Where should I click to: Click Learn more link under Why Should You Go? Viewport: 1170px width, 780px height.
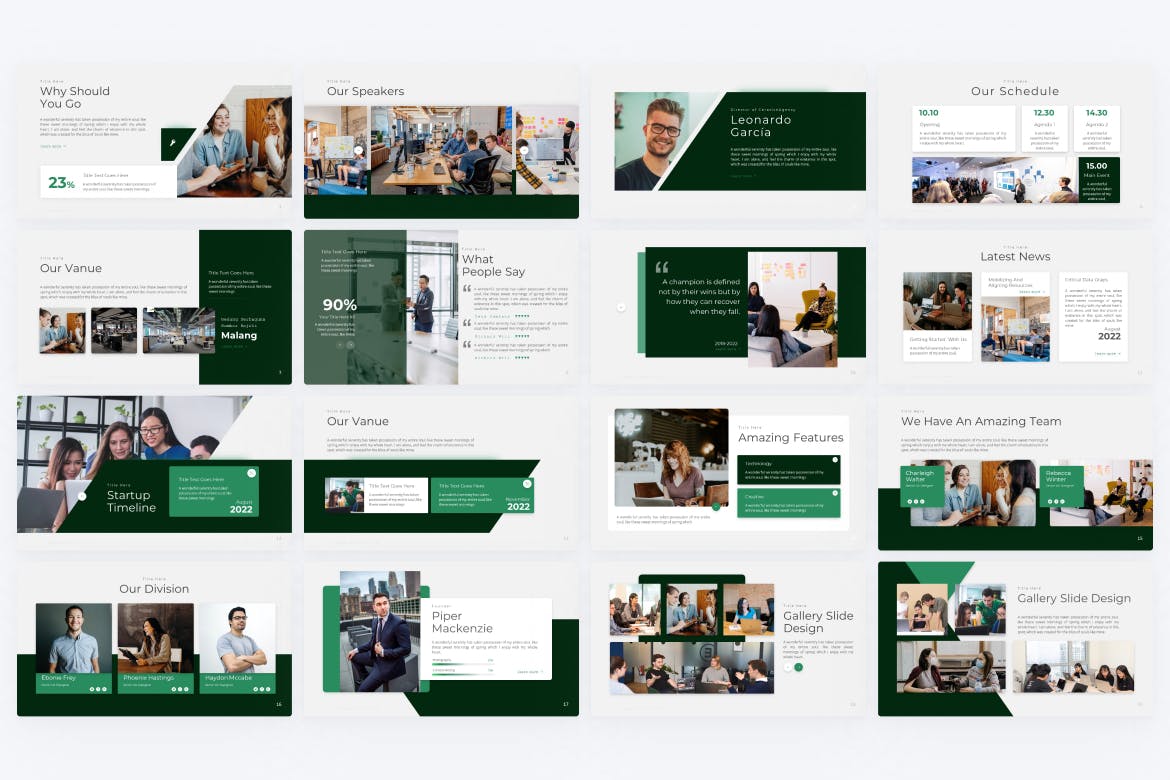[x=52, y=146]
